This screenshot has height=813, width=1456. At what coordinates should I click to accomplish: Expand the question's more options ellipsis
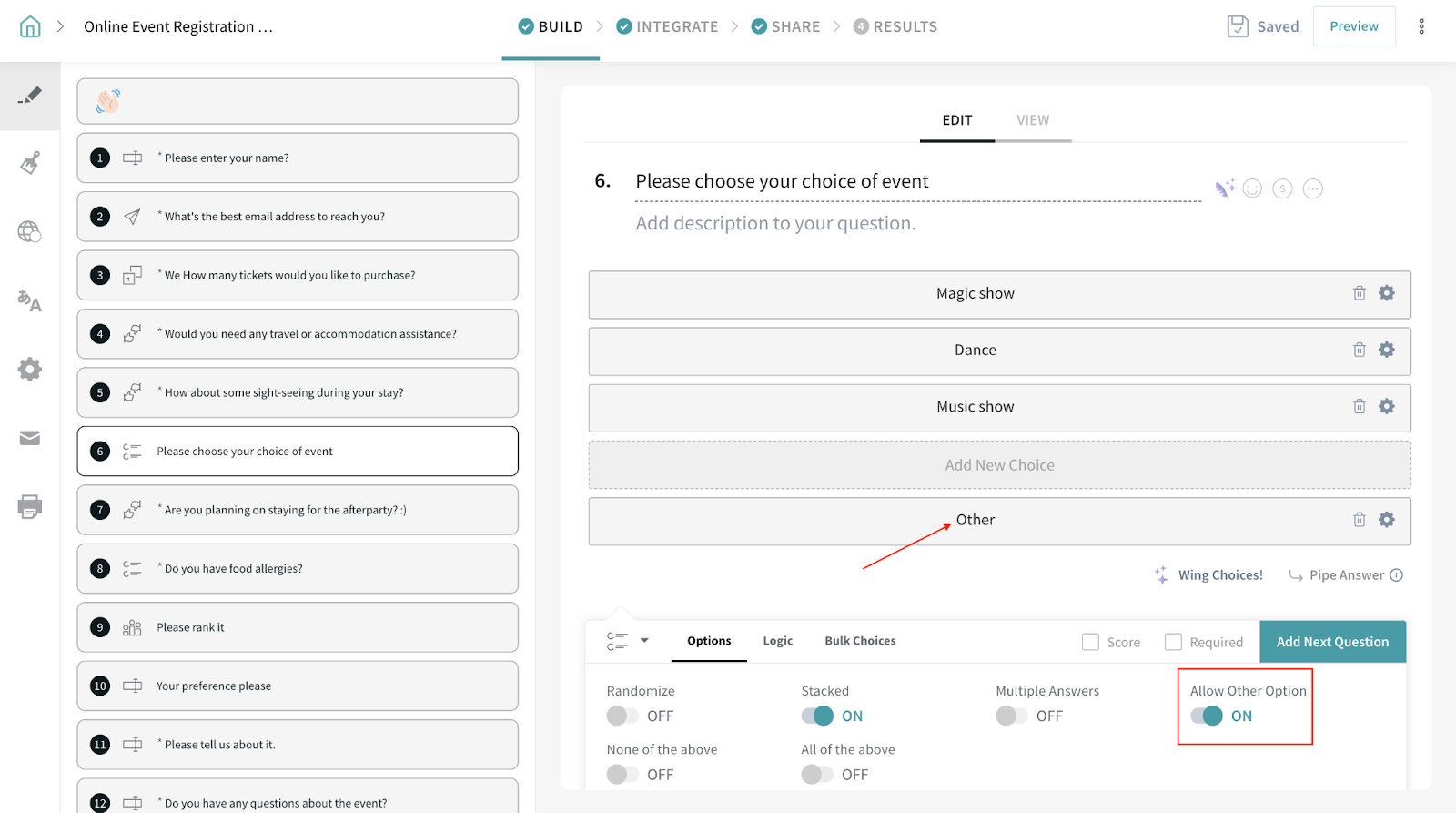[x=1312, y=188]
